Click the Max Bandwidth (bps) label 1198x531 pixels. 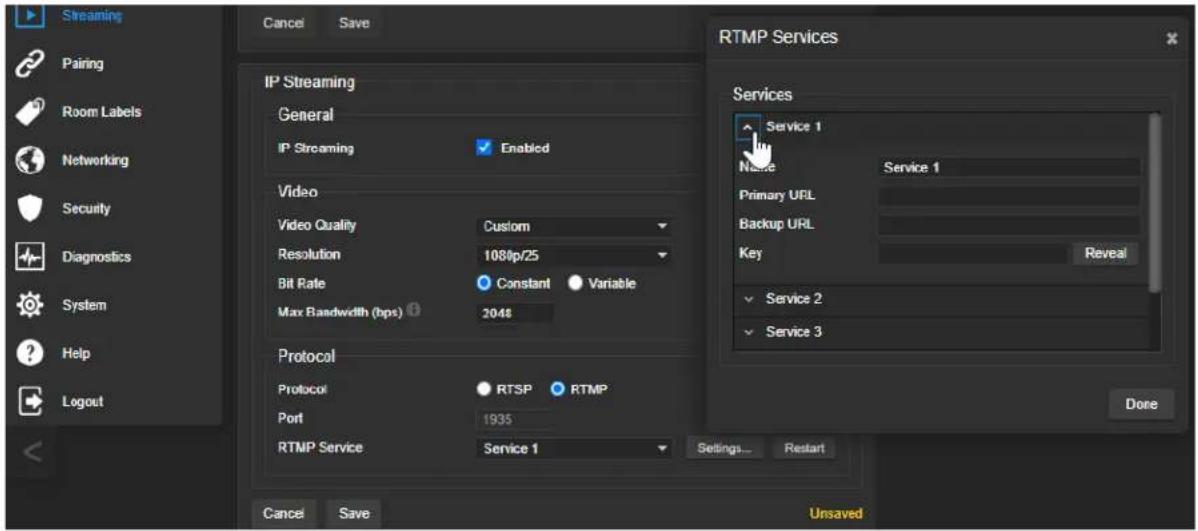coord(340,312)
